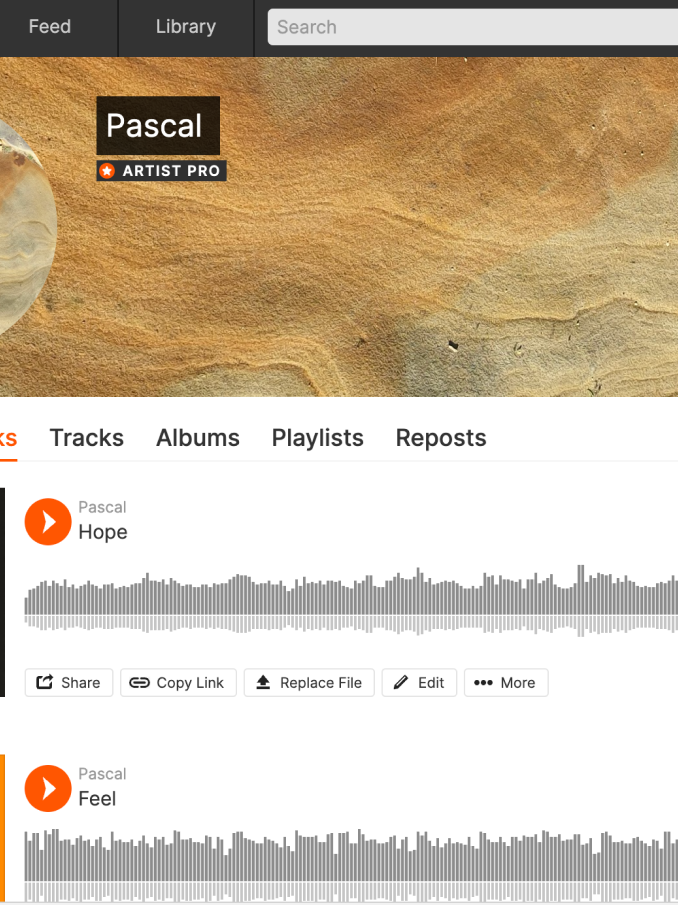The image size is (678, 905).
Task: Seek within the Hope waveform
Action: [351, 601]
